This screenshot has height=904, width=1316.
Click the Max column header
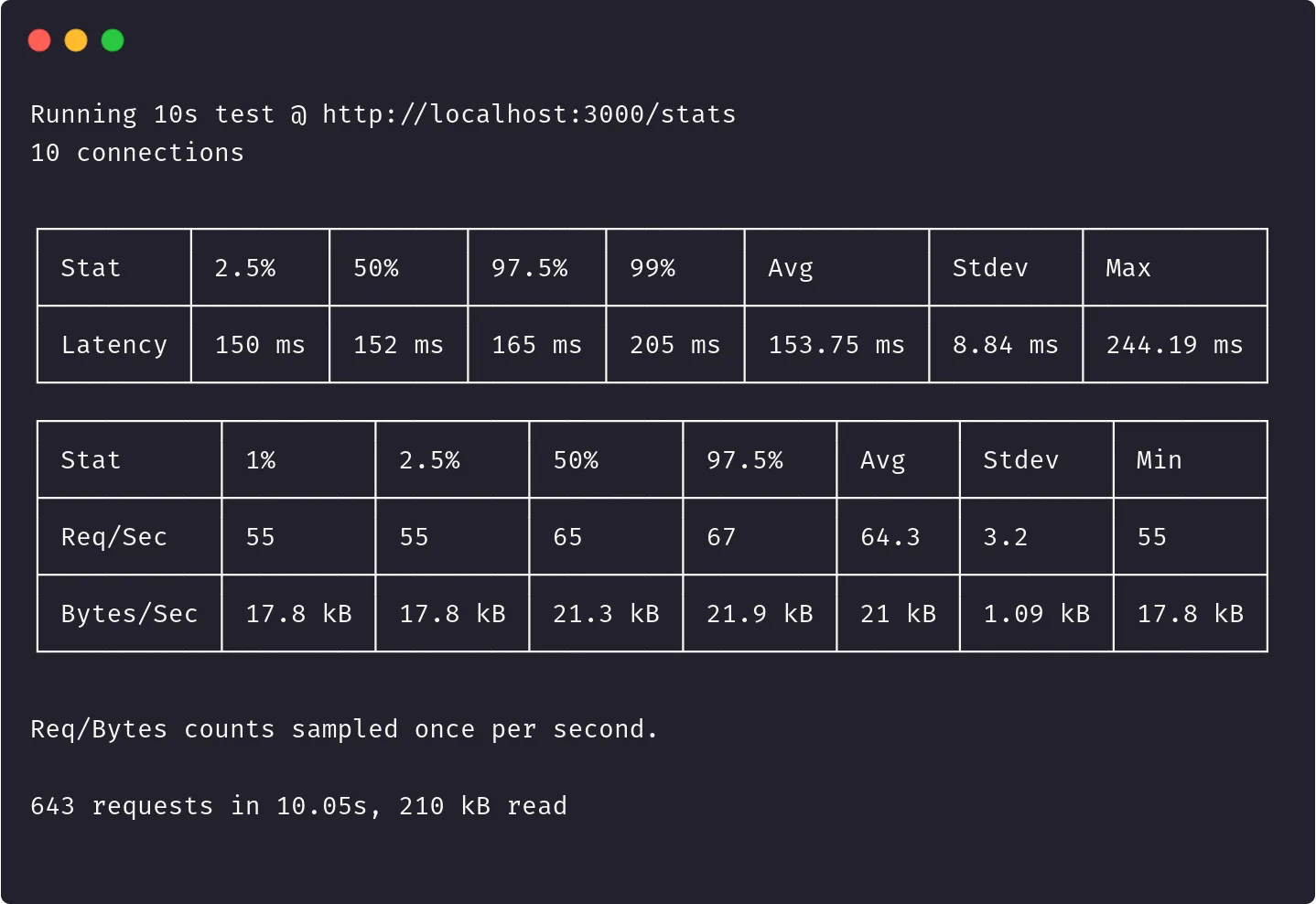(x=1127, y=268)
